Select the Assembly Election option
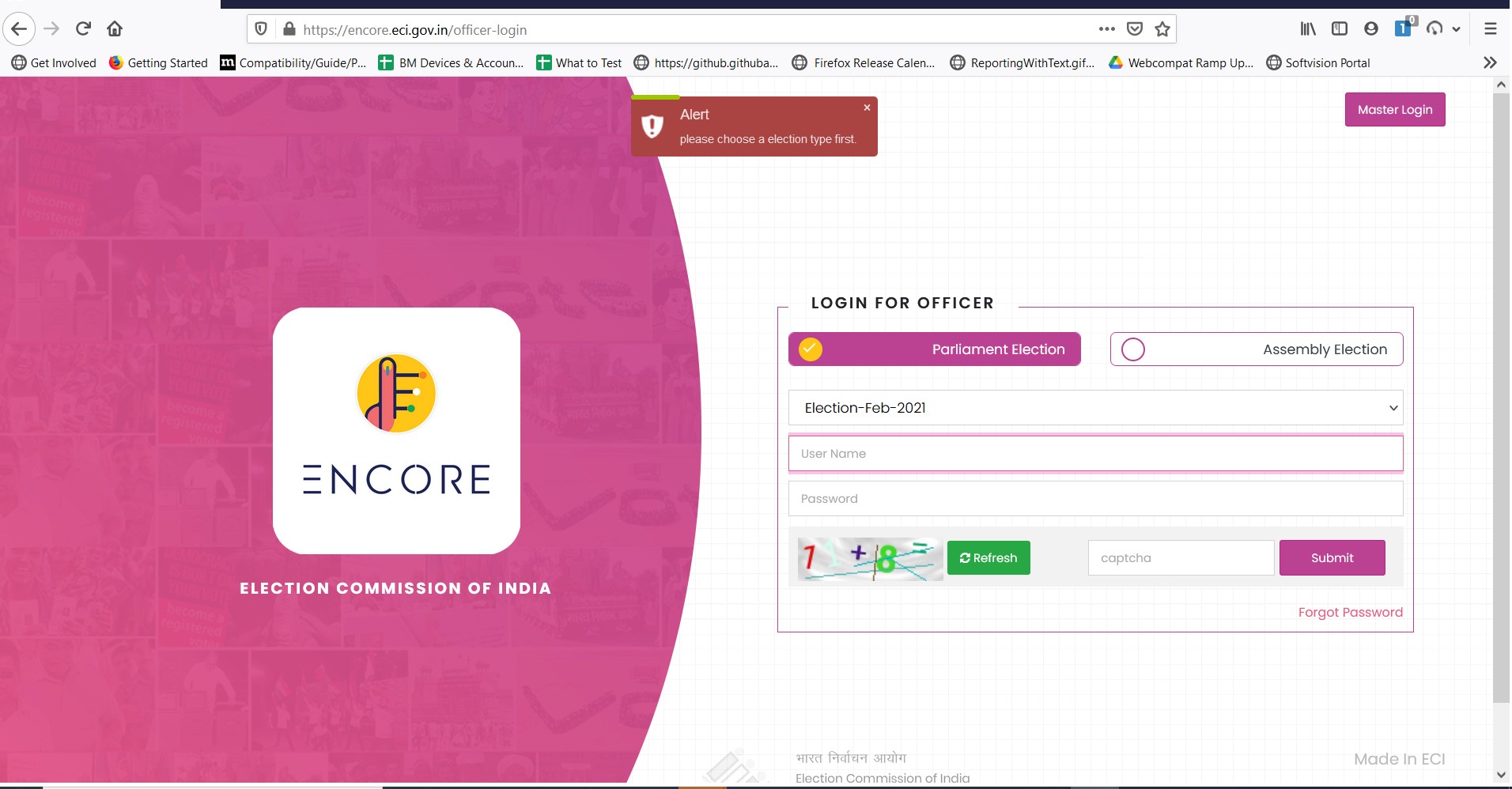This screenshot has width=1512, height=789. coord(1256,349)
